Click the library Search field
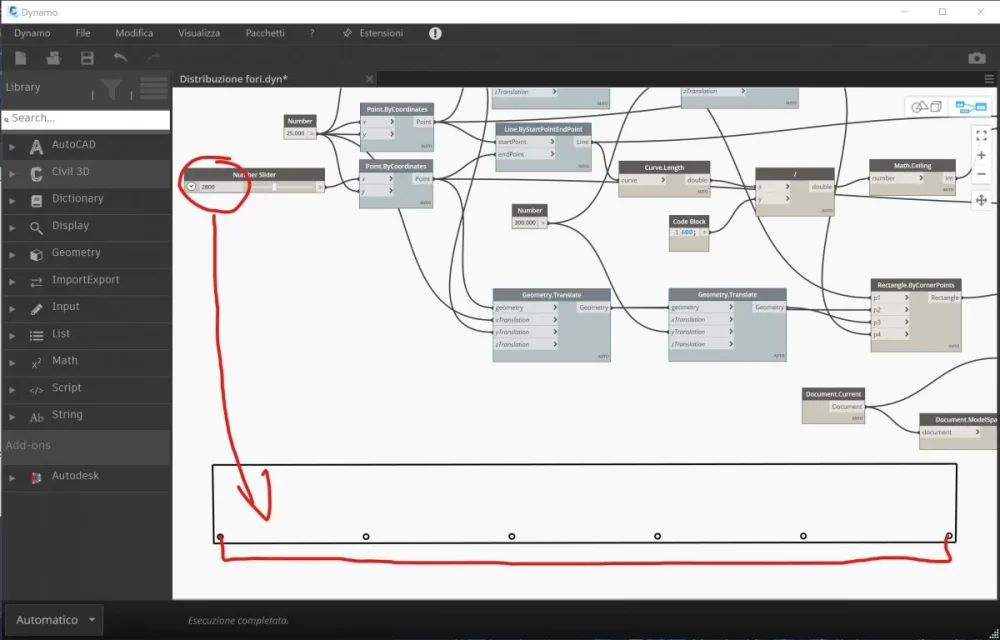 [85, 118]
